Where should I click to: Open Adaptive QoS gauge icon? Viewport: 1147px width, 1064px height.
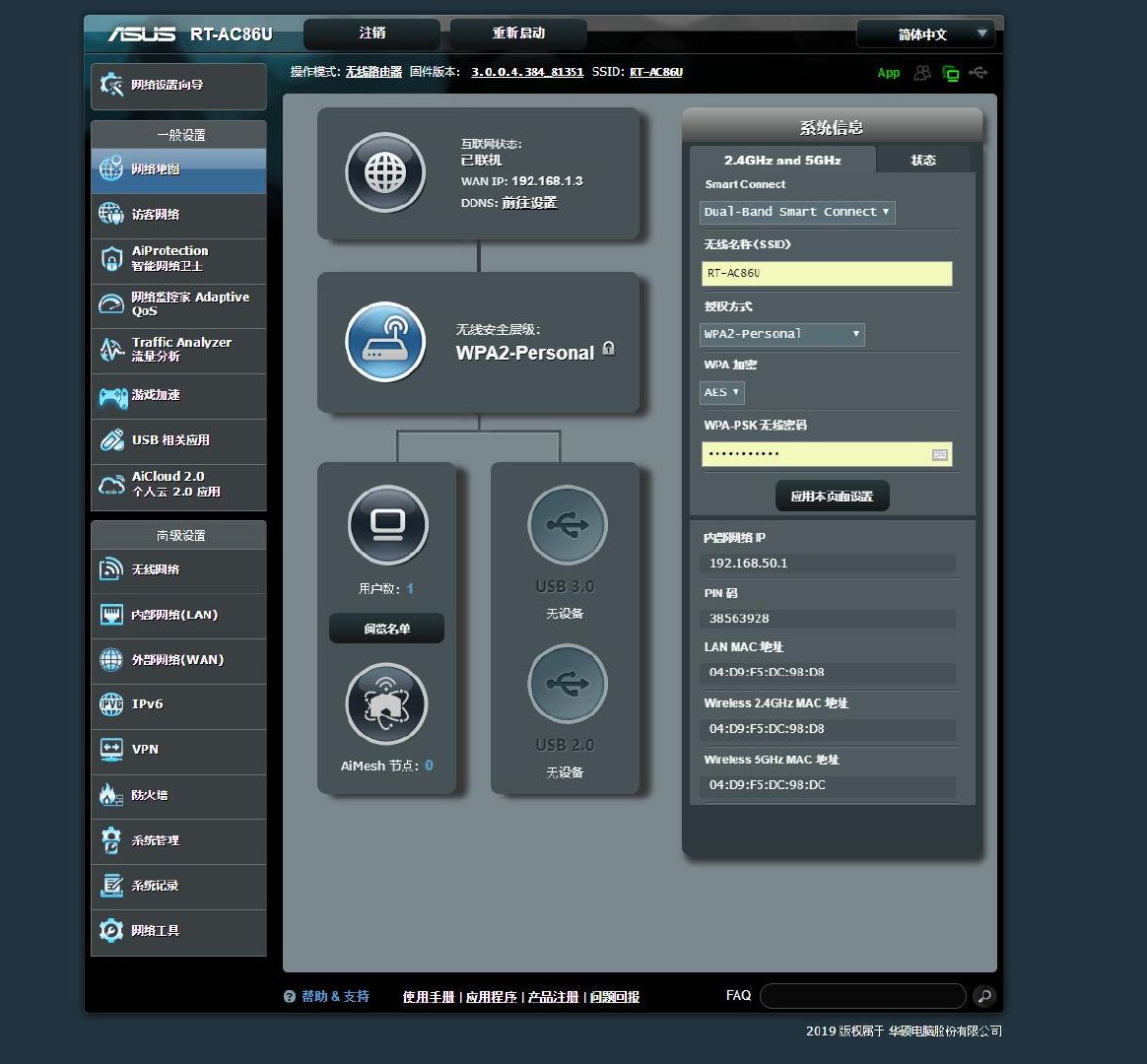tap(111, 303)
